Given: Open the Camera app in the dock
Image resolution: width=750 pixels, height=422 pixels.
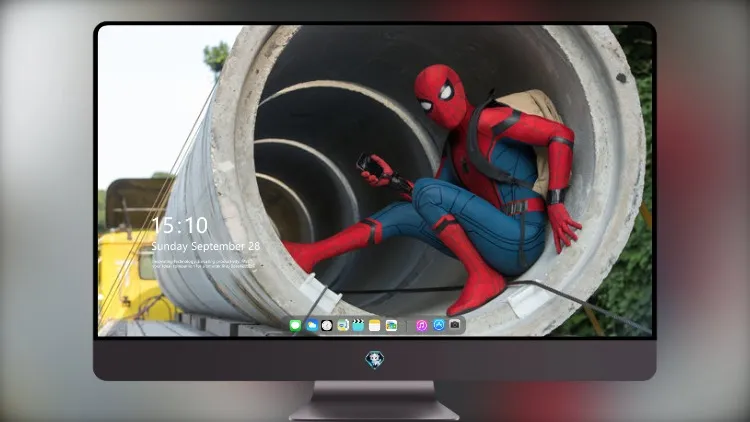Looking at the screenshot, I should click(455, 325).
